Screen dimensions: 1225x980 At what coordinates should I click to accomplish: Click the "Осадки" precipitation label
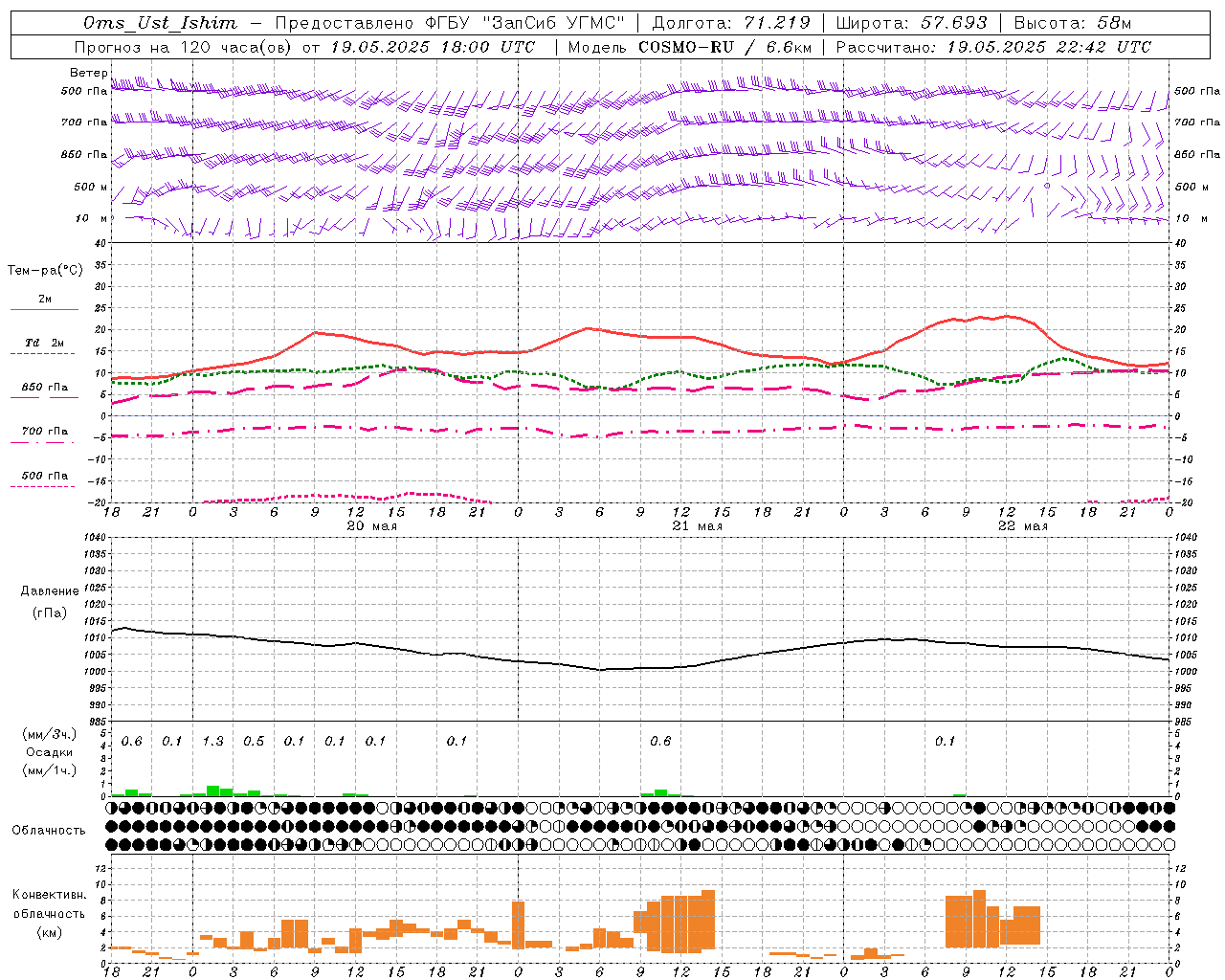click(x=50, y=752)
